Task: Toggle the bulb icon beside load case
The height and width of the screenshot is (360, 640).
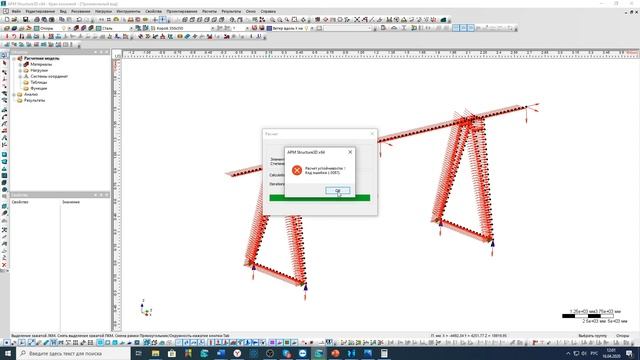Action: click(x=307, y=28)
